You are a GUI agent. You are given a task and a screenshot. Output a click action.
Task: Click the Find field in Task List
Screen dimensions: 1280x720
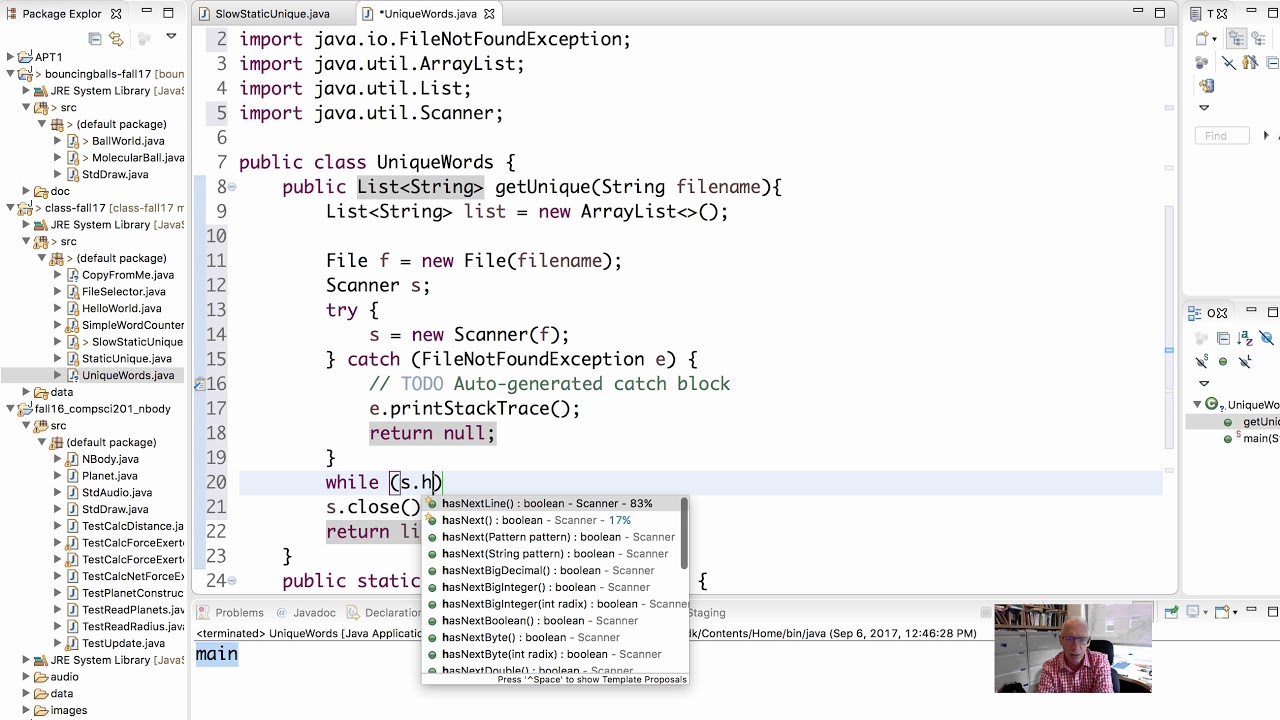(1222, 136)
